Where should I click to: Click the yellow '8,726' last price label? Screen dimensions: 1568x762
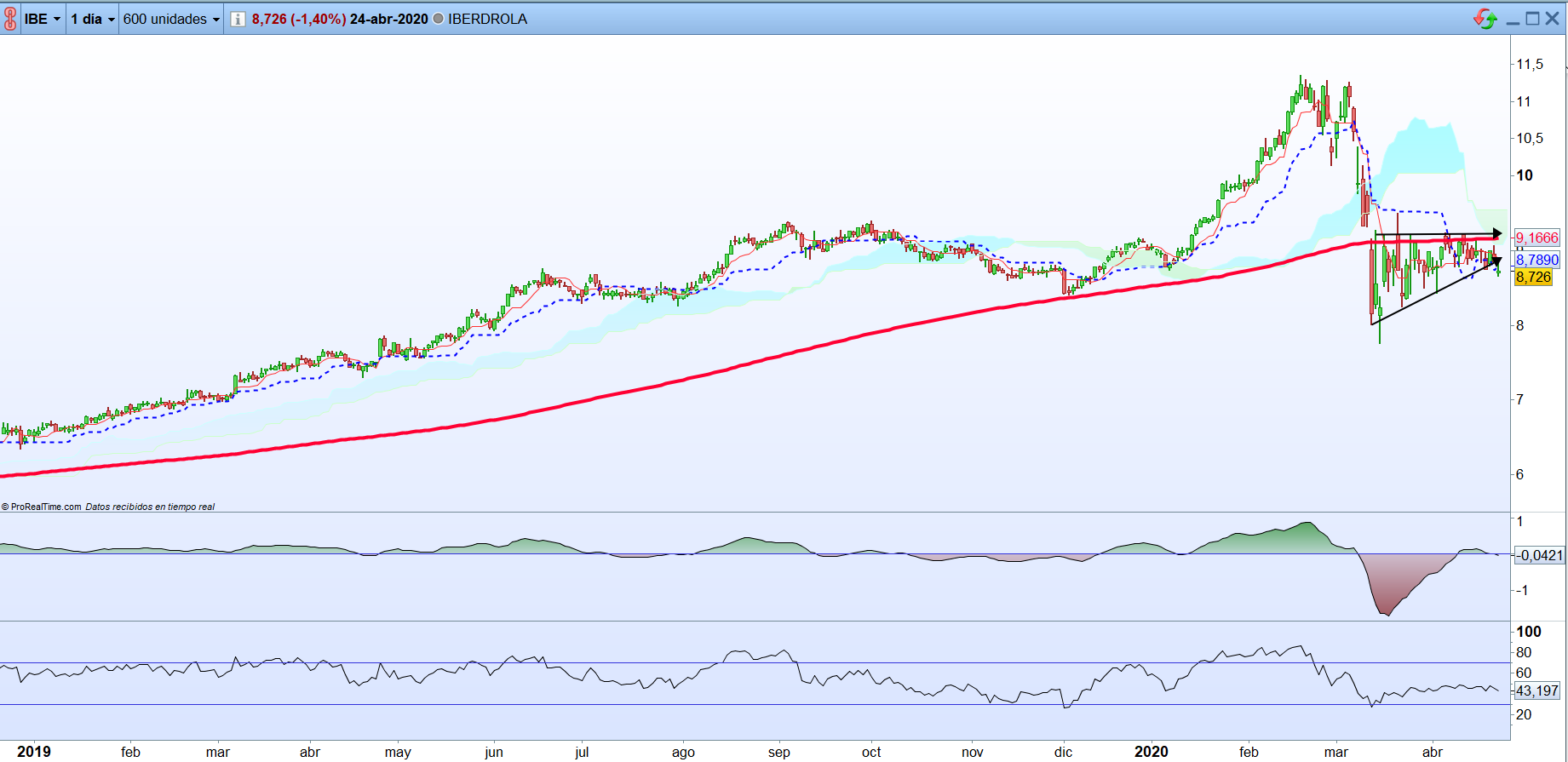point(1534,277)
